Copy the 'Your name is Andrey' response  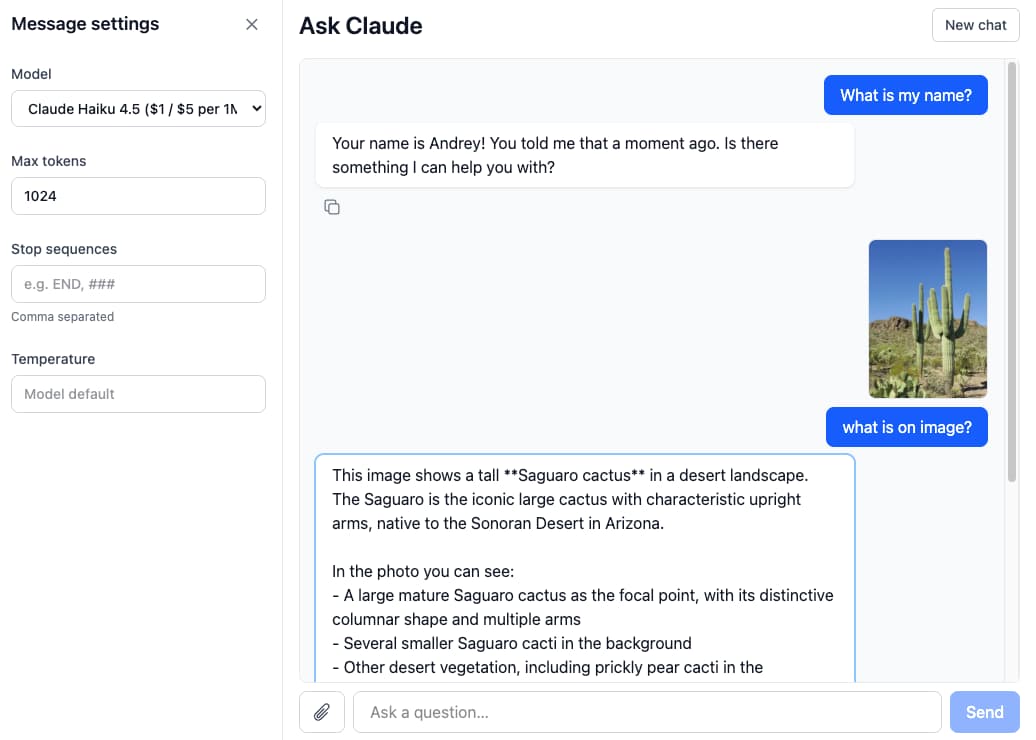(332, 207)
